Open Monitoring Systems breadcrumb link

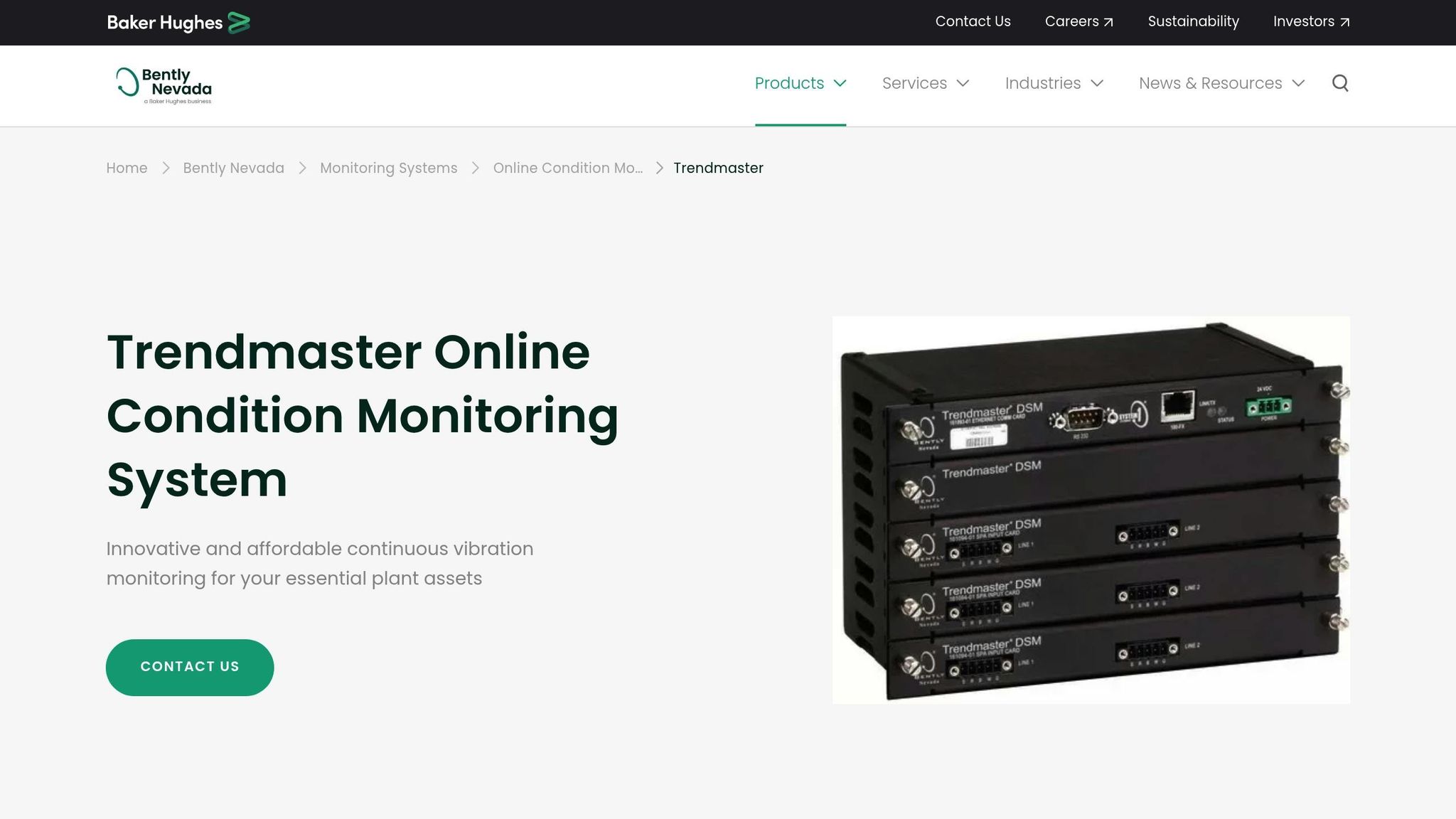point(388,168)
